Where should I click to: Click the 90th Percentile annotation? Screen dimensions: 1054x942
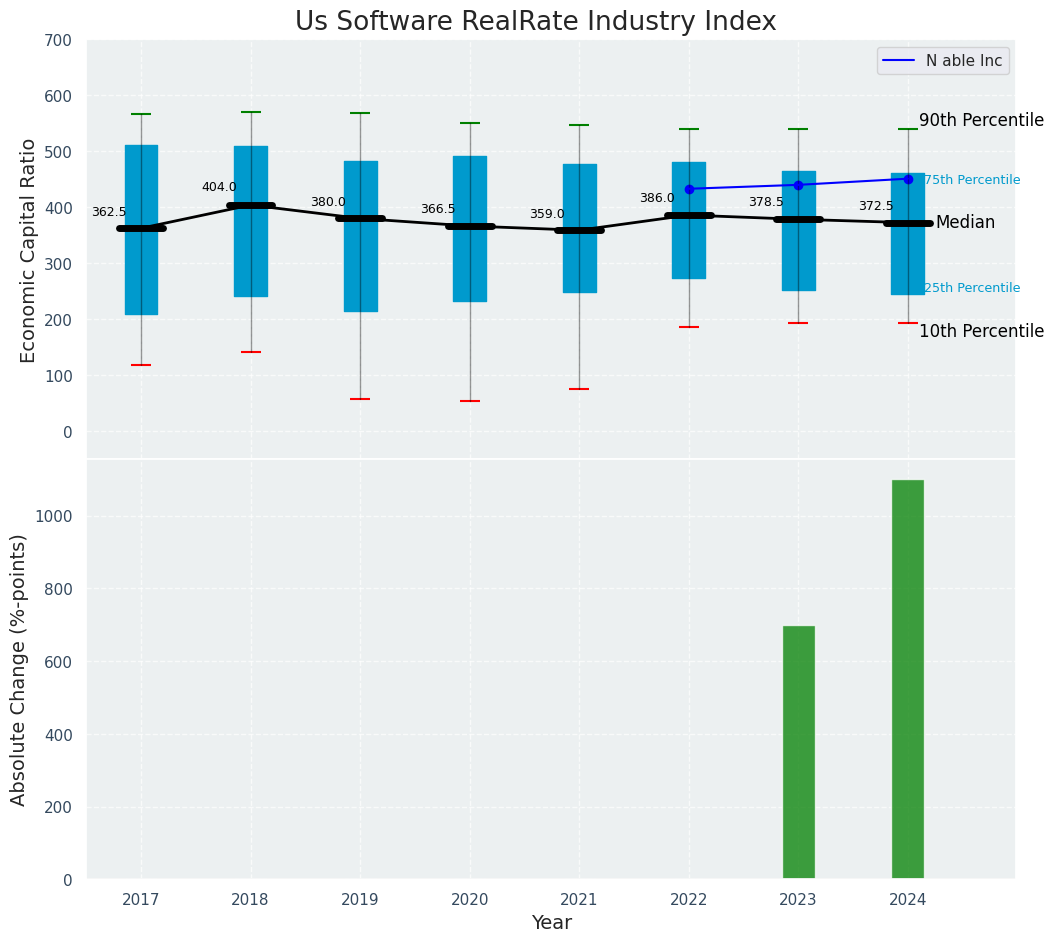[x=981, y=120]
